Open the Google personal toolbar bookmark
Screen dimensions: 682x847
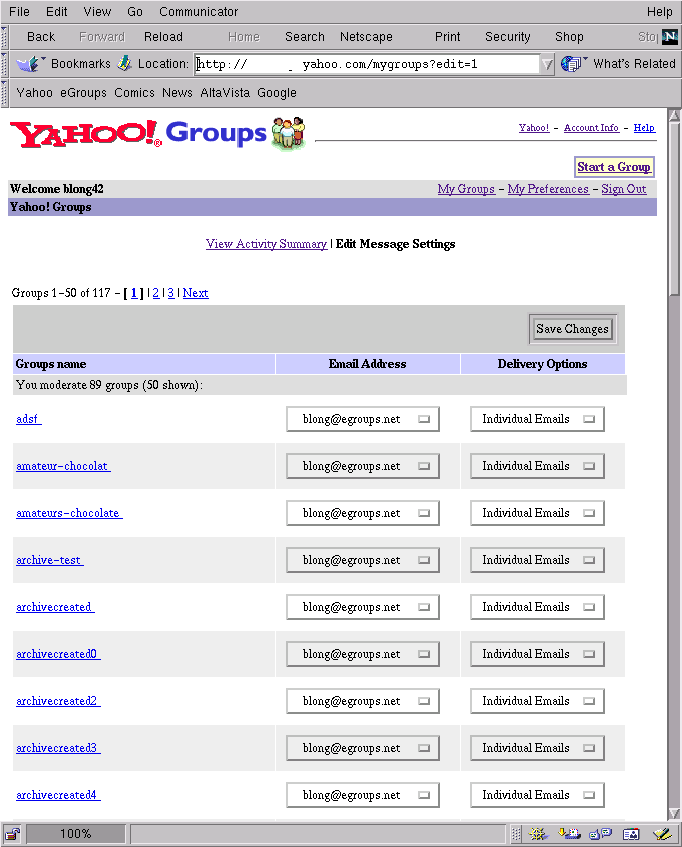[276, 93]
